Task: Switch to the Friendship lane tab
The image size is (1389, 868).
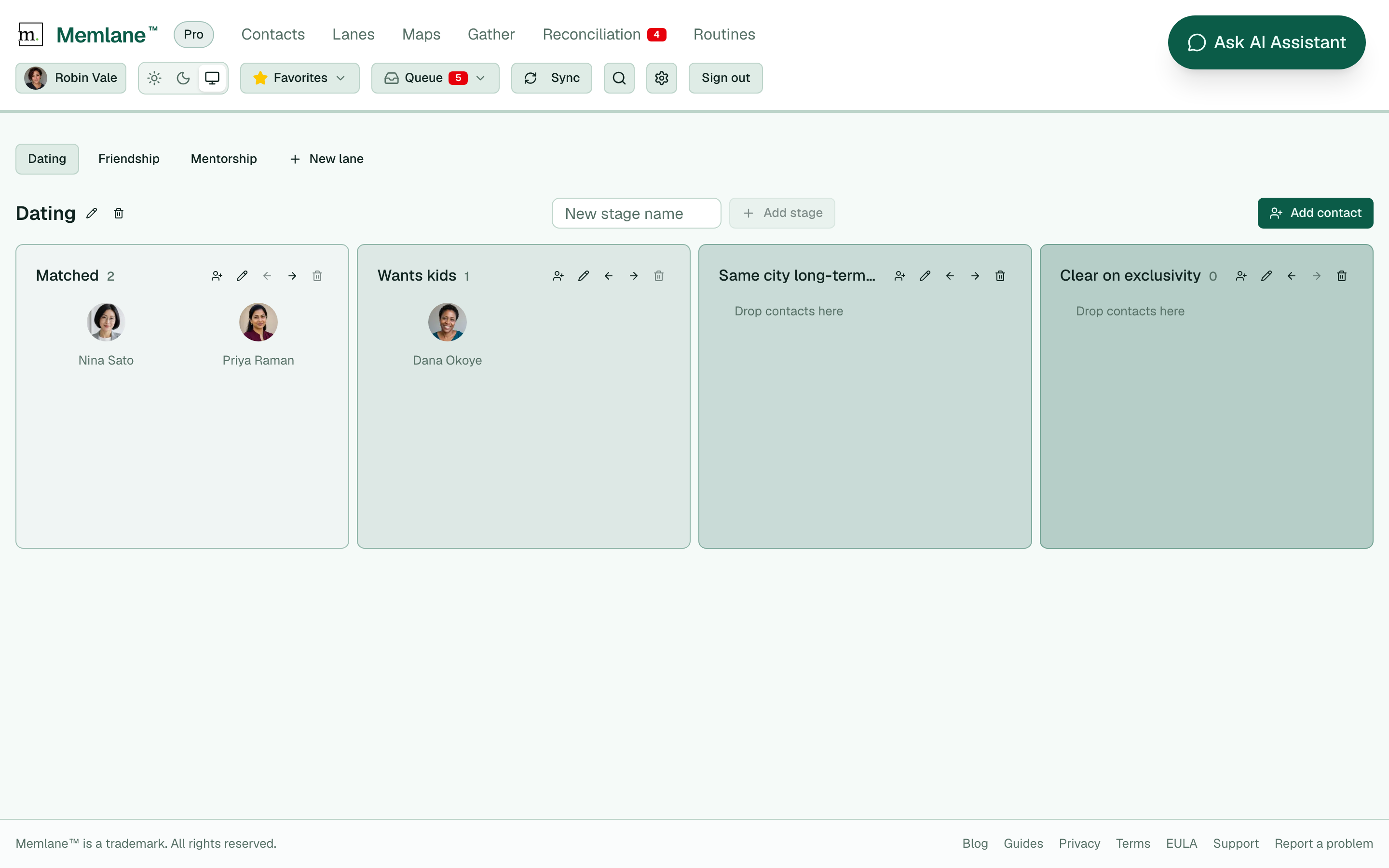Action: (129, 159)
